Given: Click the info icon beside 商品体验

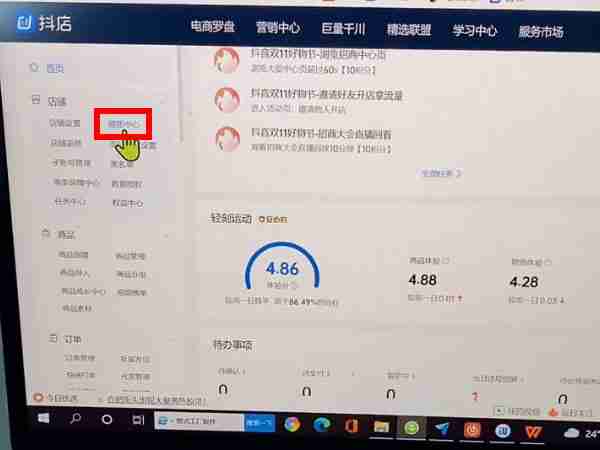Looking at the screenshot, I should [445, 261].
